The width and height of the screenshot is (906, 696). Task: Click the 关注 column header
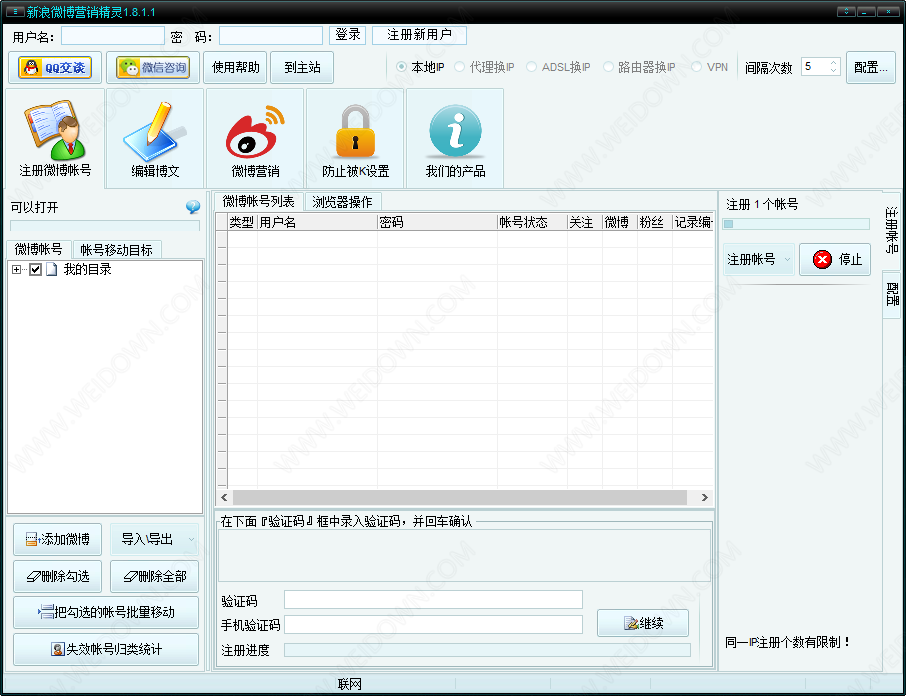(x=585, y=222)
